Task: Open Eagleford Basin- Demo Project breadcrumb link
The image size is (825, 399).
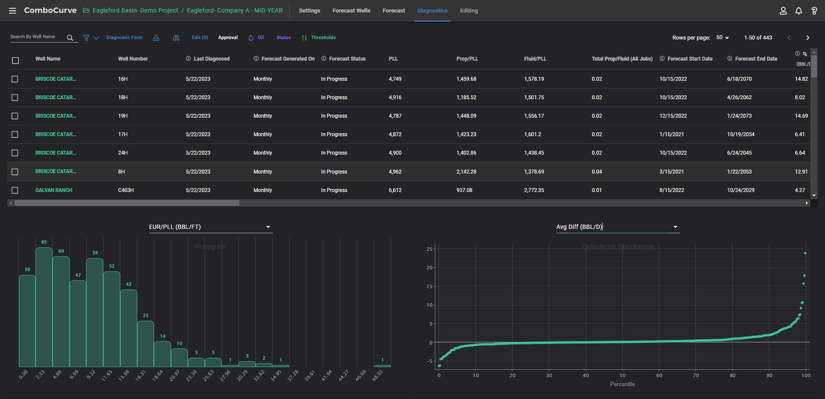Action: (x=135, y=11)
